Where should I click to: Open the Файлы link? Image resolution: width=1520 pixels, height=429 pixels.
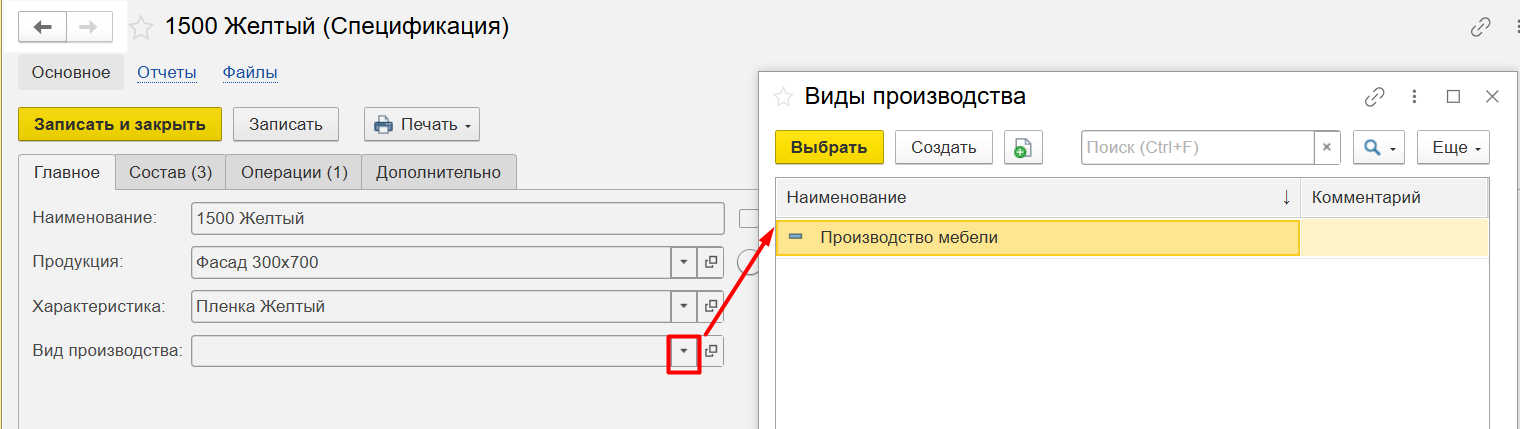[x=250, y=72]
